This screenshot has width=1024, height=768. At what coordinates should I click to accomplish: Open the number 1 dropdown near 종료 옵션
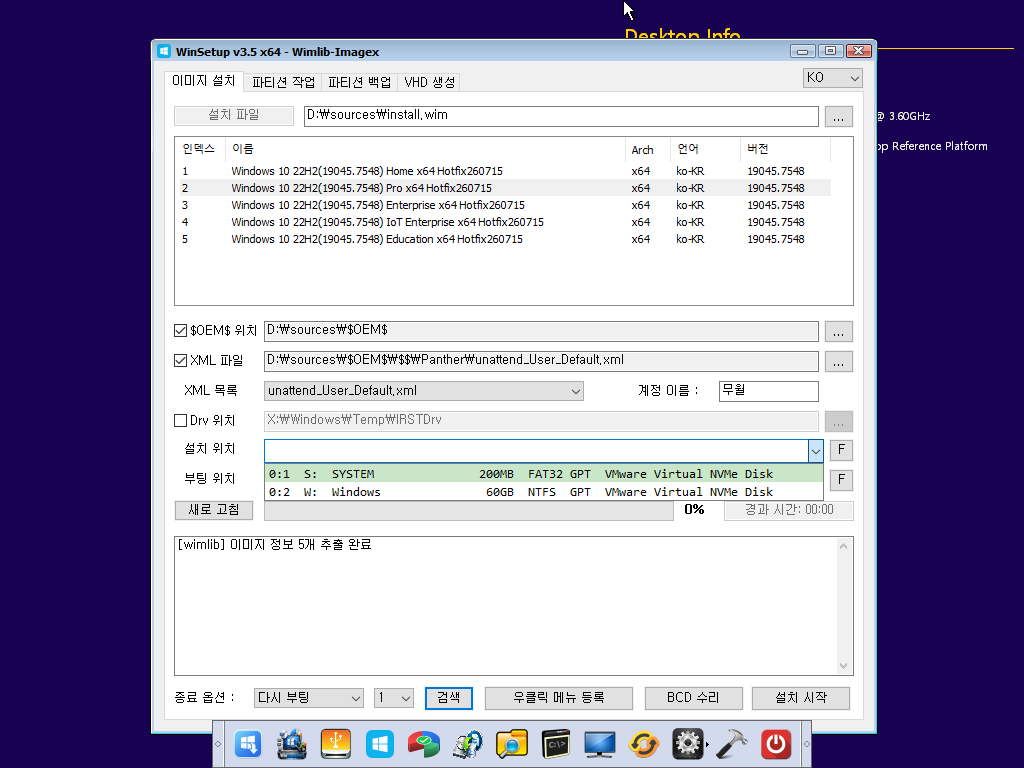pyautogui.click(x=394, y=698)
